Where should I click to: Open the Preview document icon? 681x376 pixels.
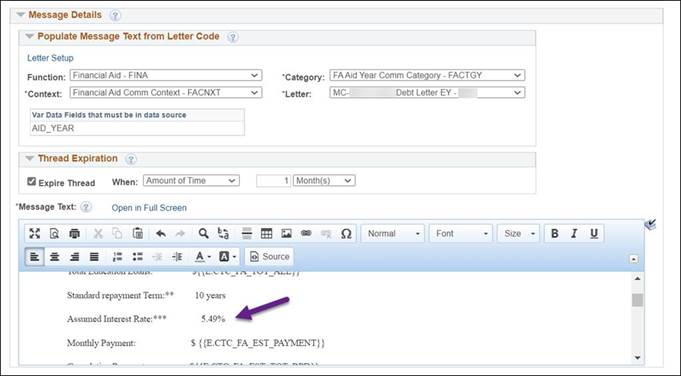54,234
